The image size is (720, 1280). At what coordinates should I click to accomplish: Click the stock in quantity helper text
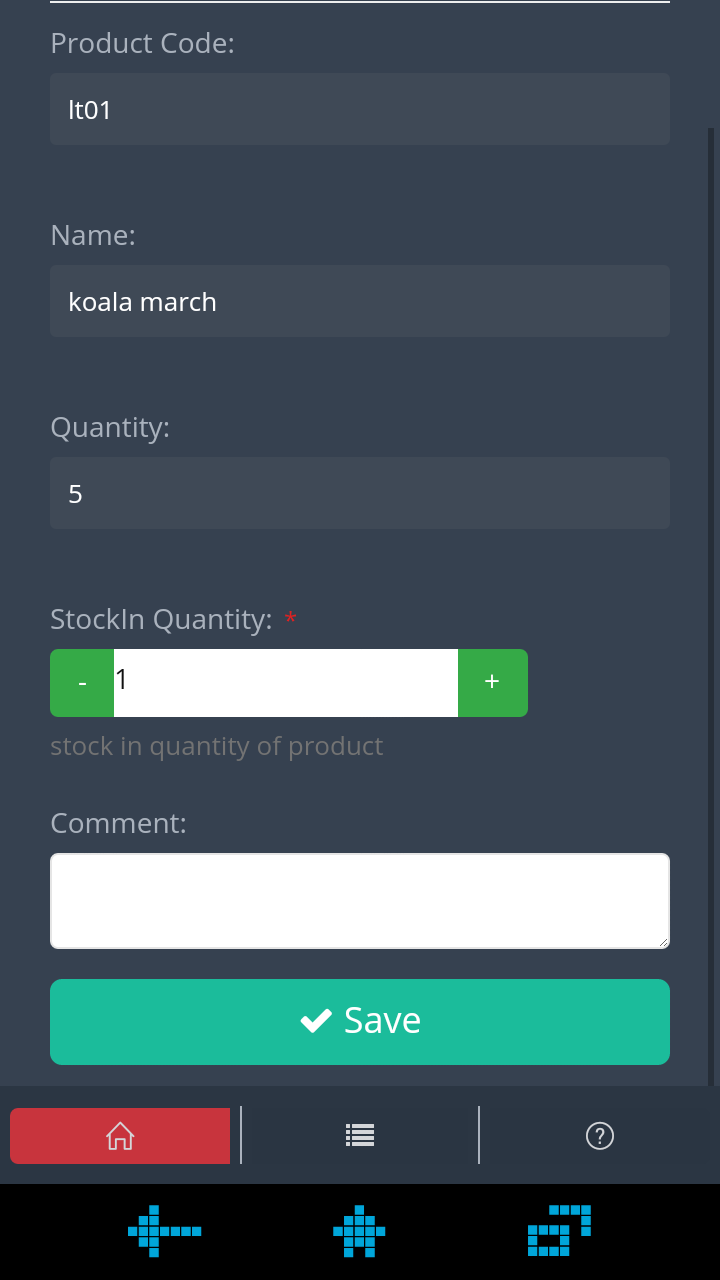[x=217, y=747]
